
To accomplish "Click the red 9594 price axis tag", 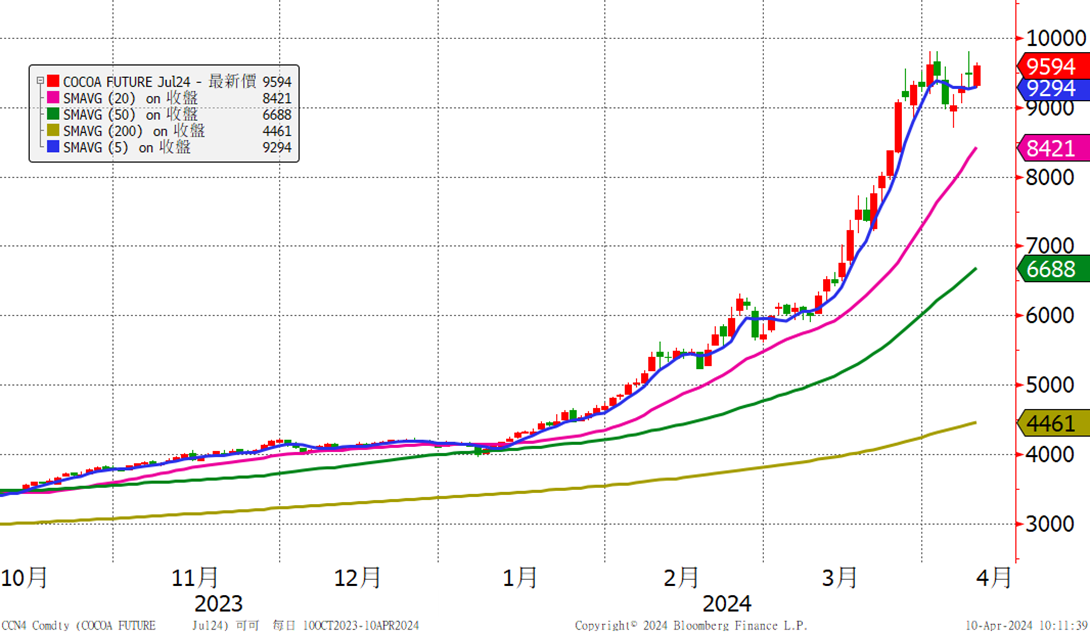I will (1052, 67).
